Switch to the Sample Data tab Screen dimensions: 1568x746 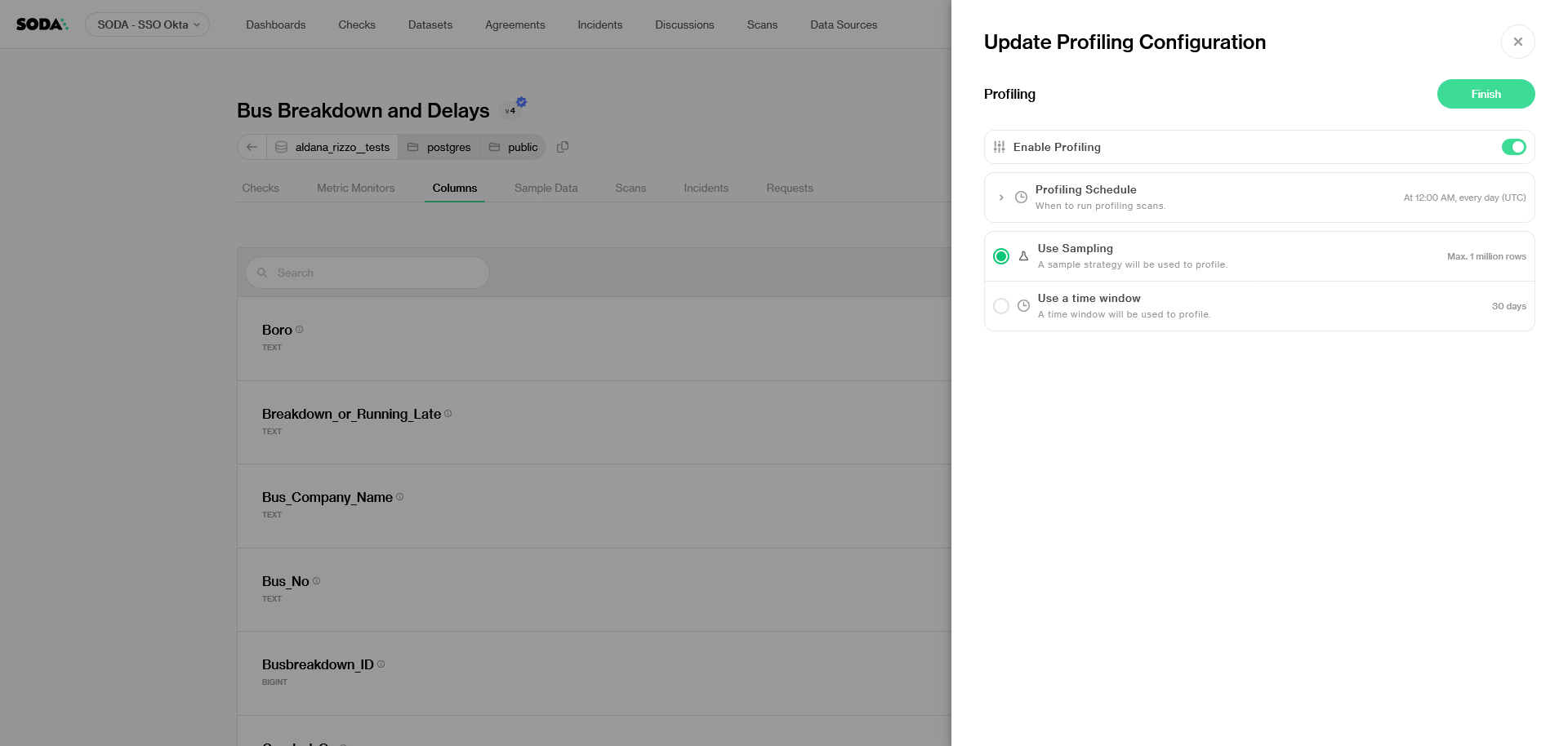546,188
